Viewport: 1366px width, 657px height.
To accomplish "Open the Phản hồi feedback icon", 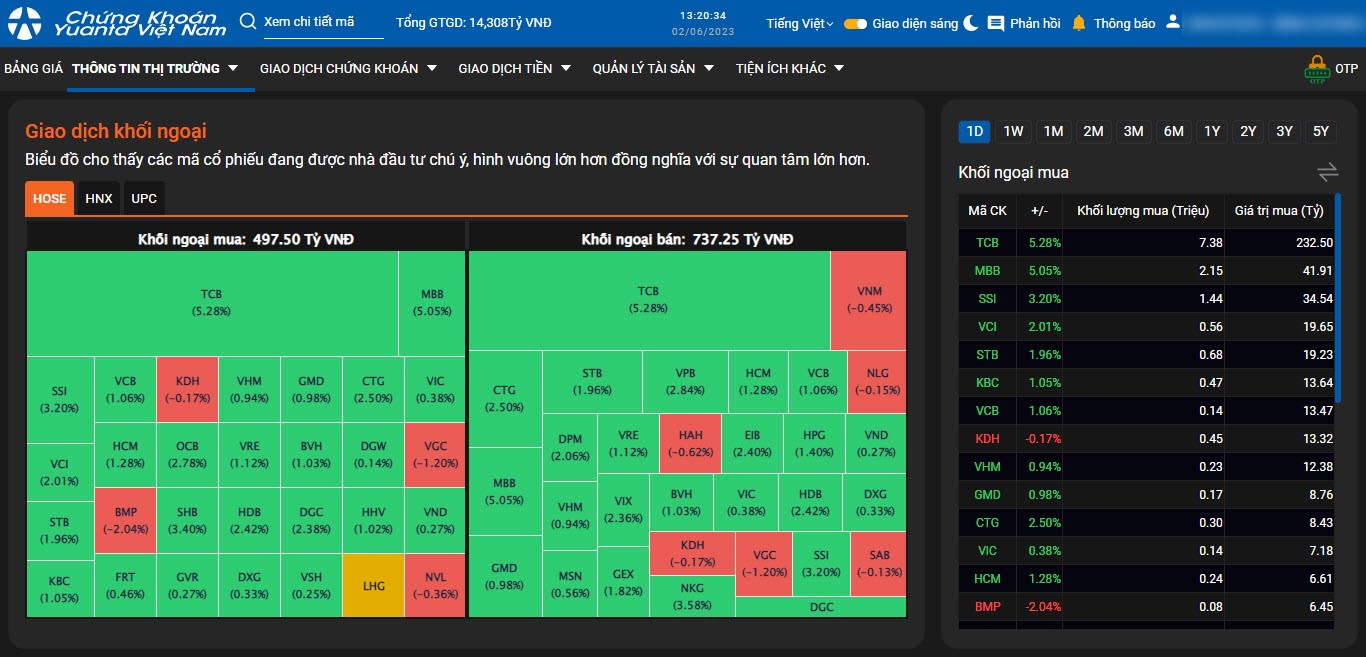I will pyautogui.click(x=996, y=23).
